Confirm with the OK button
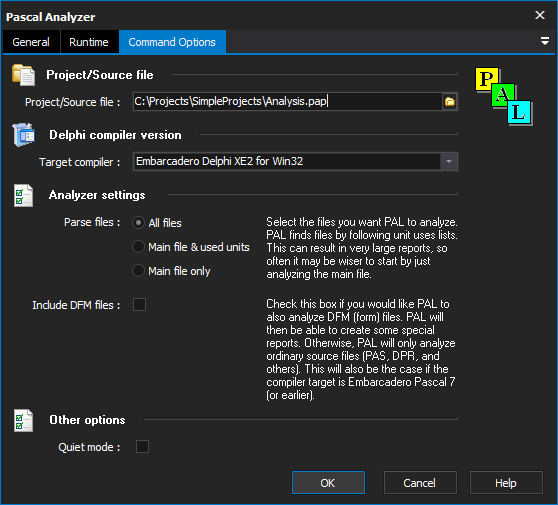558x505 pixels. coord(328,483)
